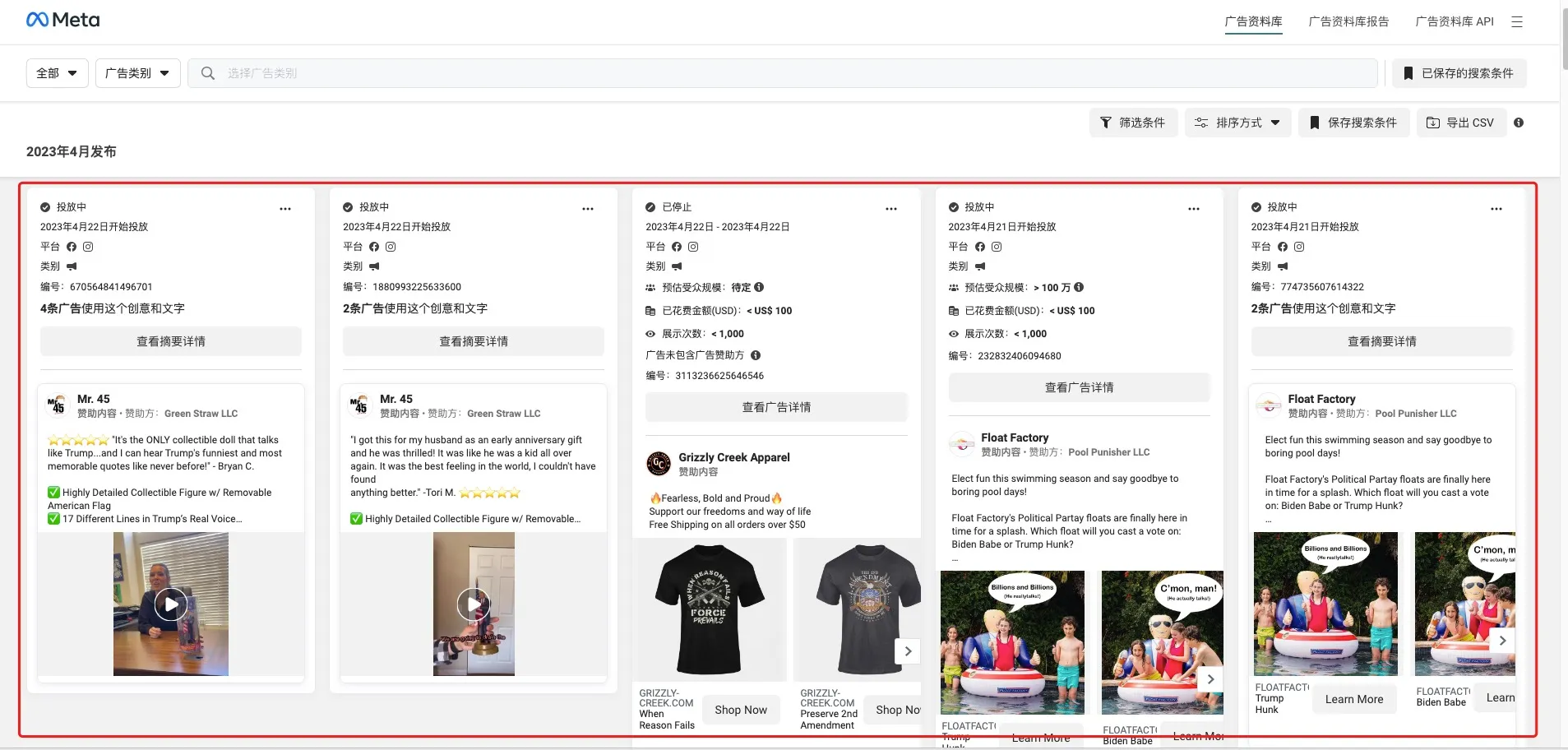The height and width of the screenshot is (750, 1568).
Task: Click Shop Now for When Reason Fails shirt
Action: [x=741, y=710]
